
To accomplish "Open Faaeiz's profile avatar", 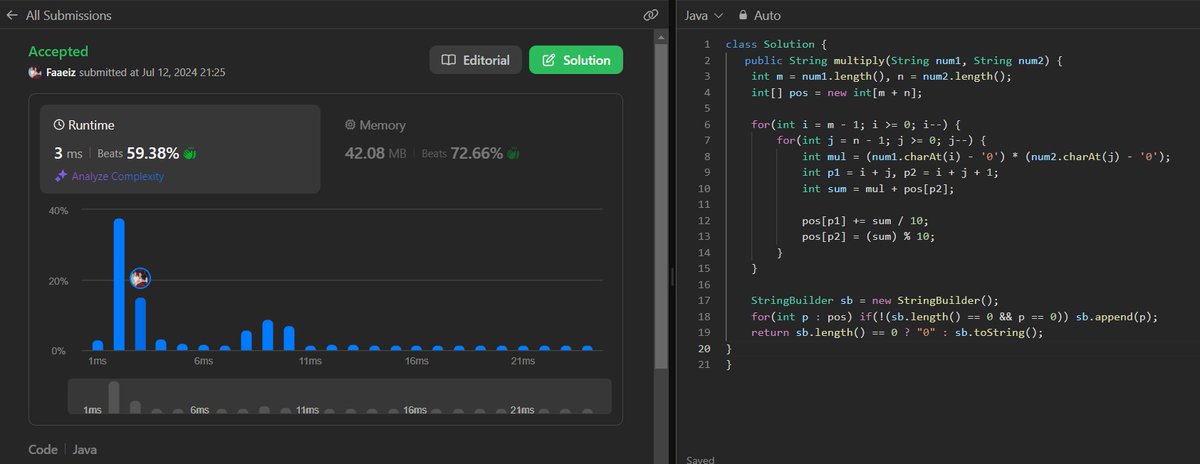I will [35, 72].
